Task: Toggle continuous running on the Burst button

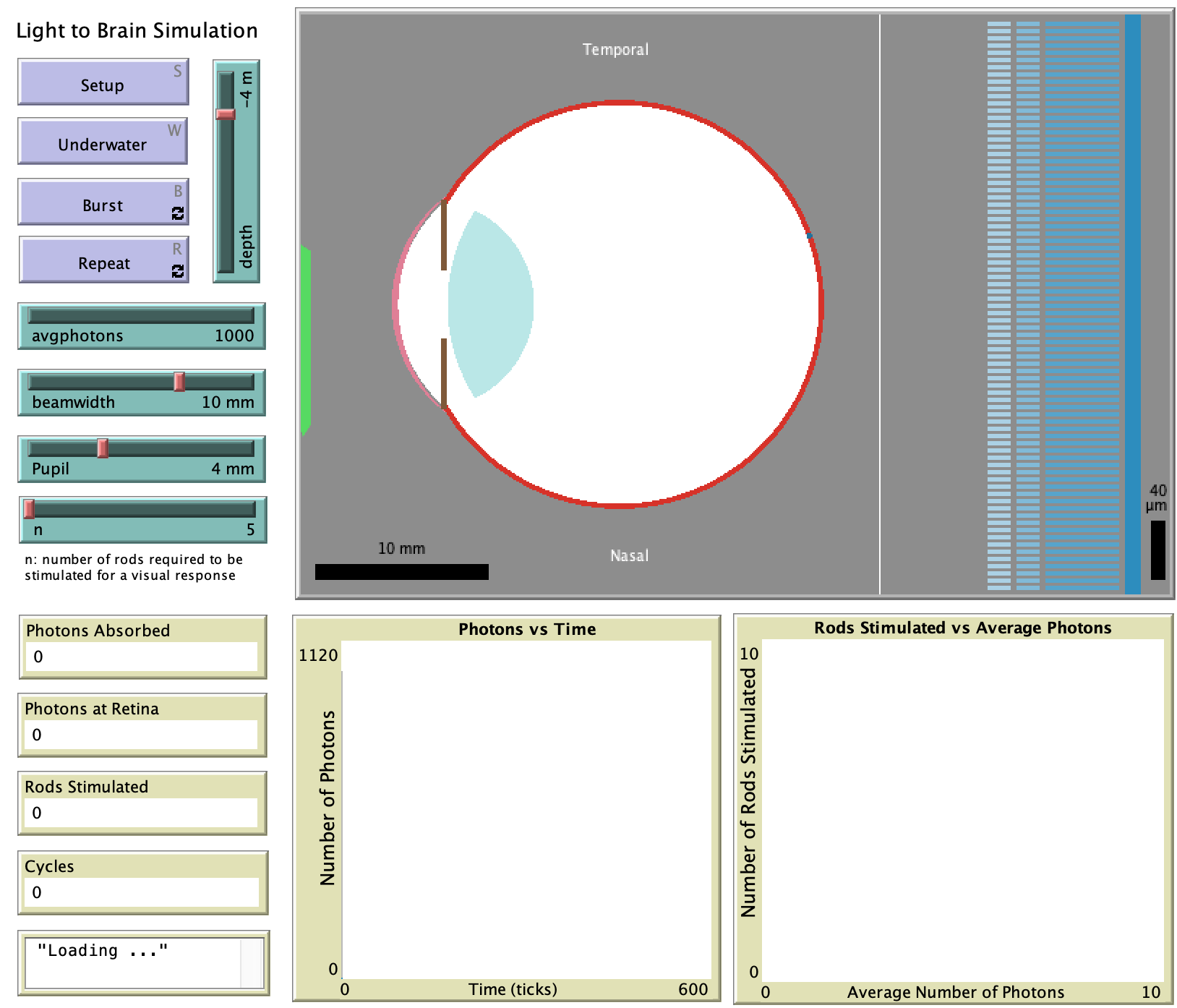Action: pyautogui.click(x=179, y=213)
